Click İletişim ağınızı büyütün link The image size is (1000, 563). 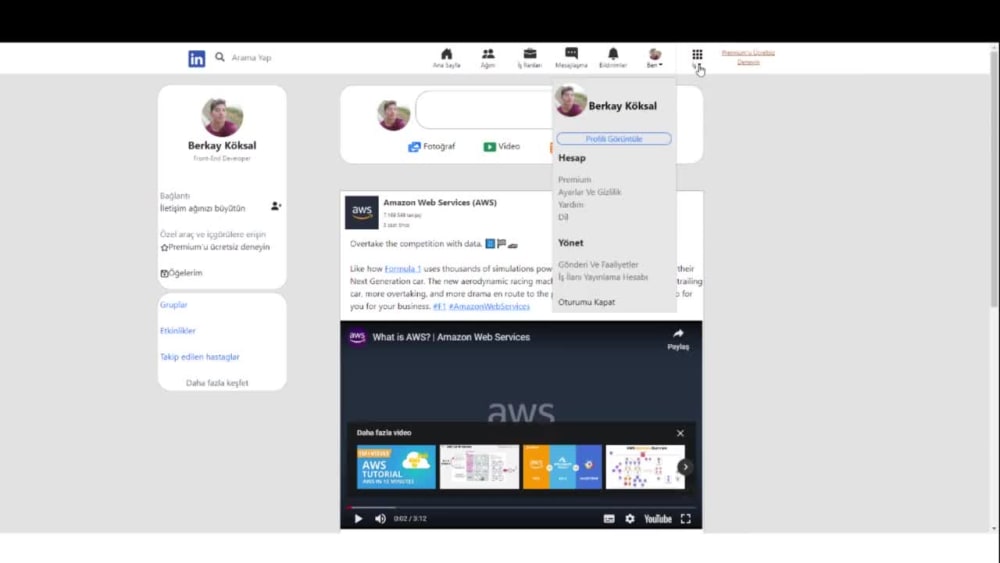pyautogui.click(x=203, y=208)
